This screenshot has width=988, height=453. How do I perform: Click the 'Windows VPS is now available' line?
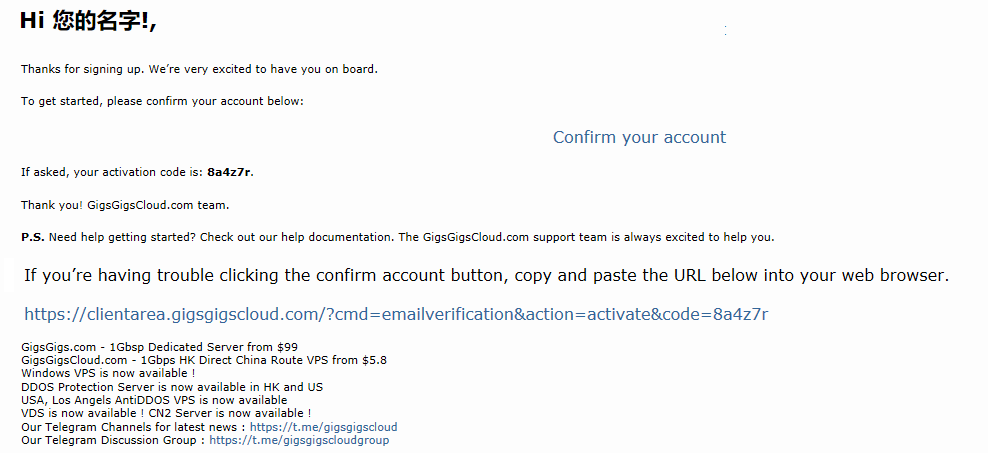tap(108, 374)
